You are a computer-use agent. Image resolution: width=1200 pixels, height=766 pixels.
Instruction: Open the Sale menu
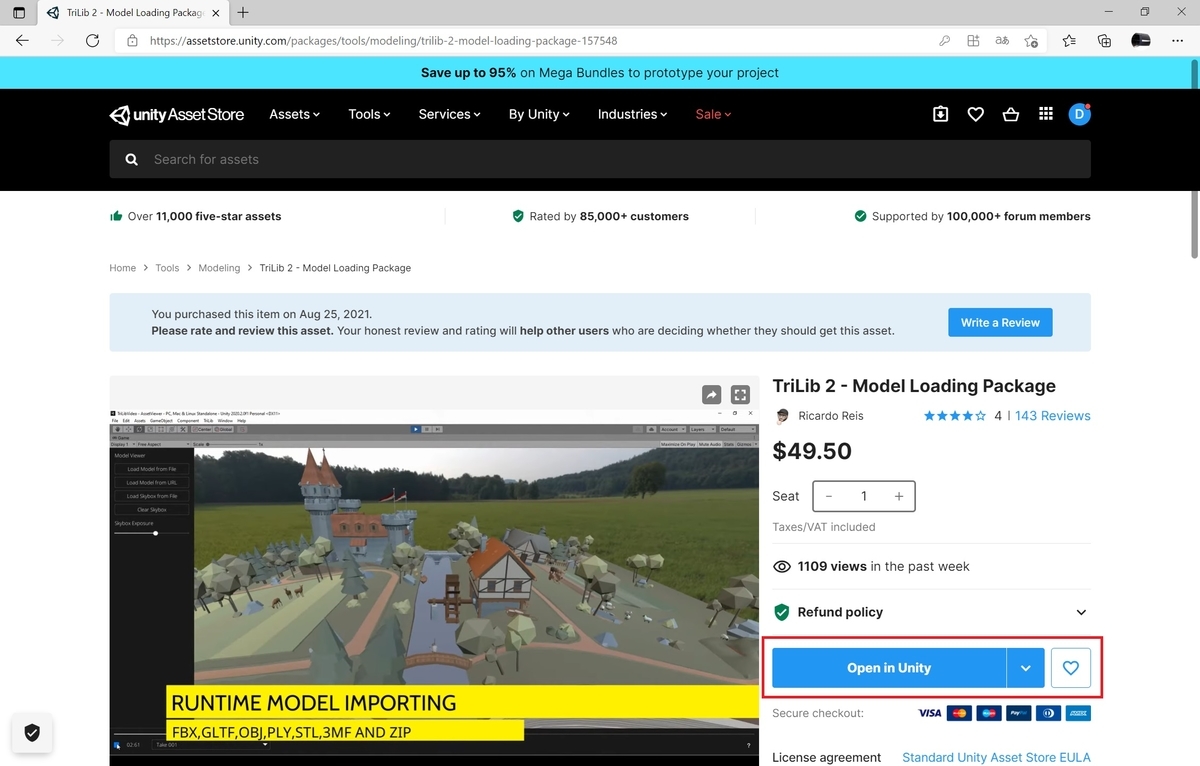point(713,114)
